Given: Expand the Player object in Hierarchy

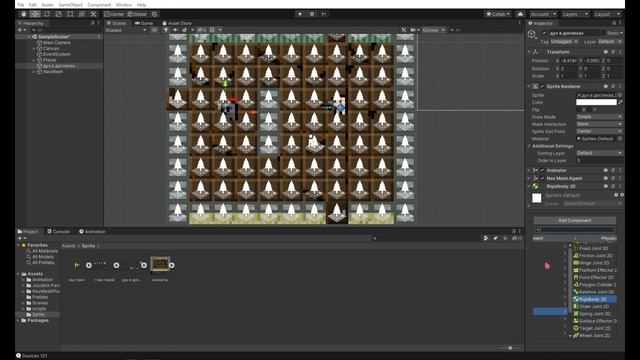Looking at the screenshot, I should 34,60.
